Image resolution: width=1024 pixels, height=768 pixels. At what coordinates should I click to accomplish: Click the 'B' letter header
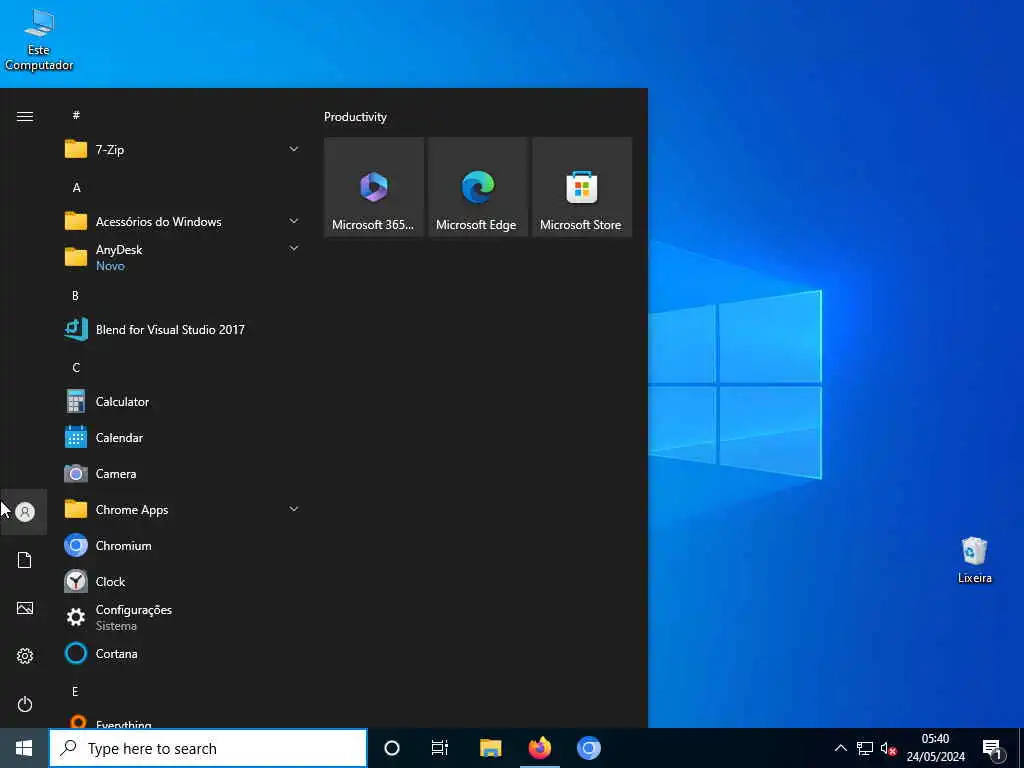click(x=75, y=296)
